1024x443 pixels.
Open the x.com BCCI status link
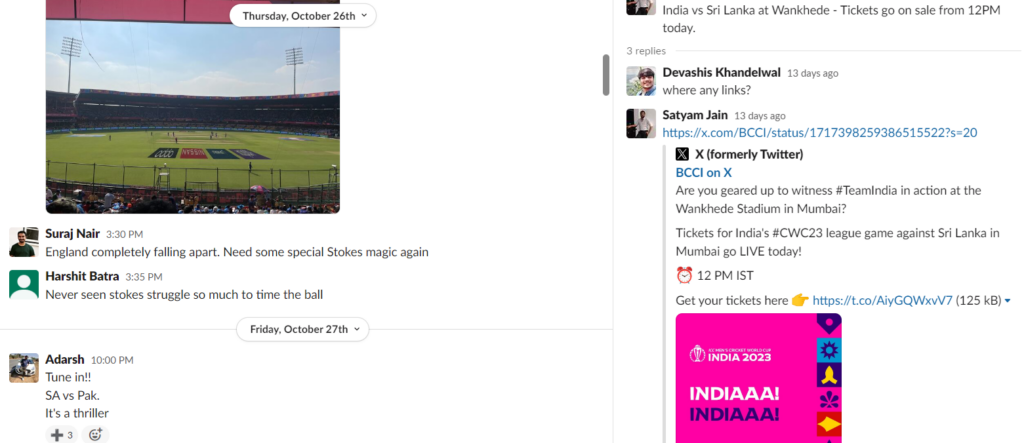pos(820,133)
